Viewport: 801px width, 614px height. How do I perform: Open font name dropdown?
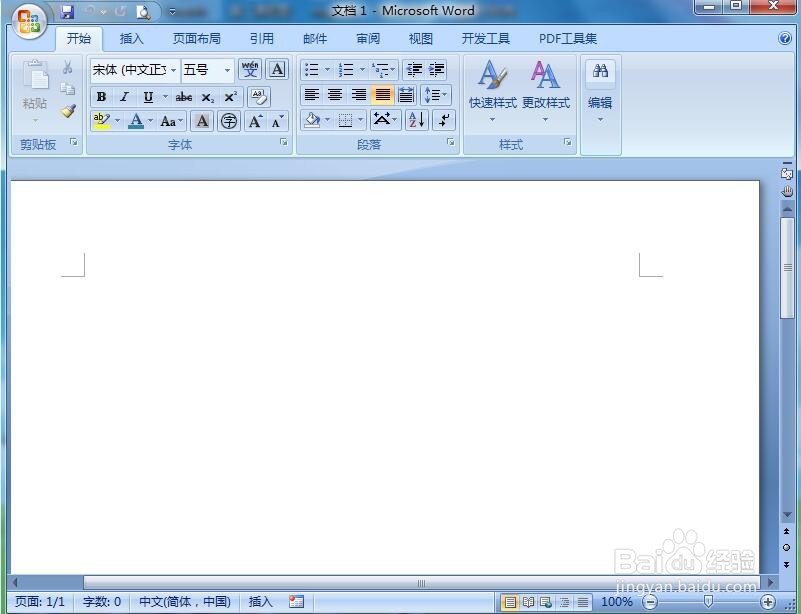[x=174, y=69]
